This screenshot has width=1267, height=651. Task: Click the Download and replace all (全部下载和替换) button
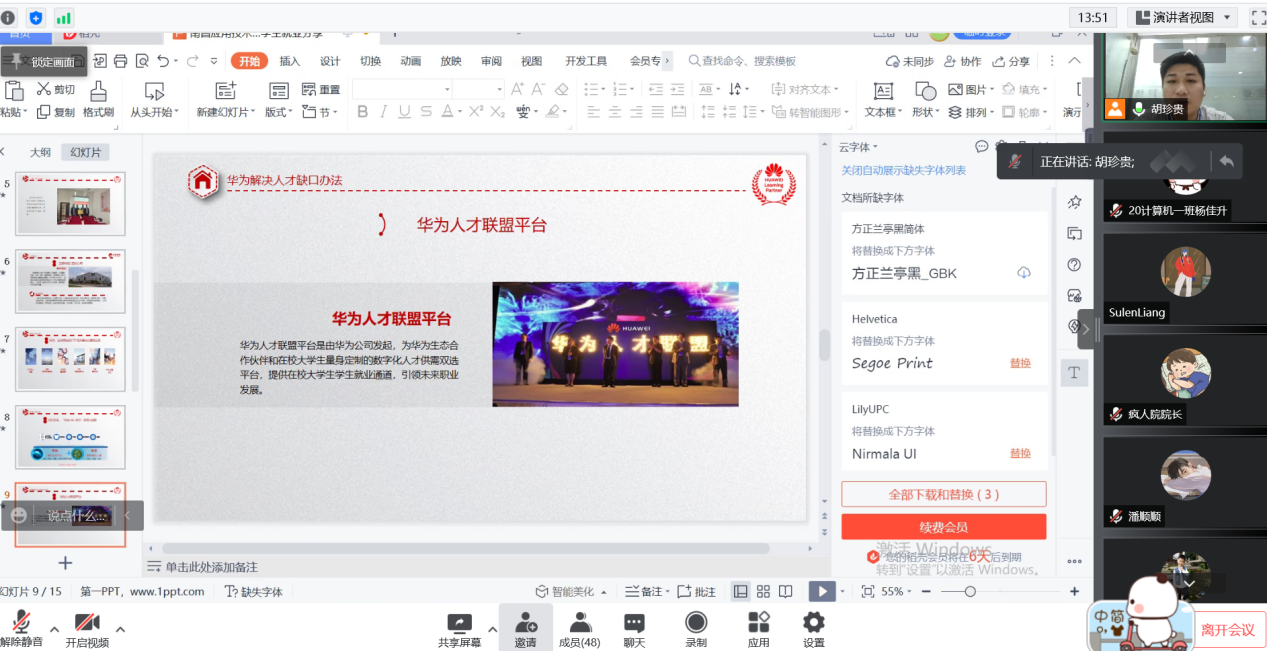(x=943, y=494)
